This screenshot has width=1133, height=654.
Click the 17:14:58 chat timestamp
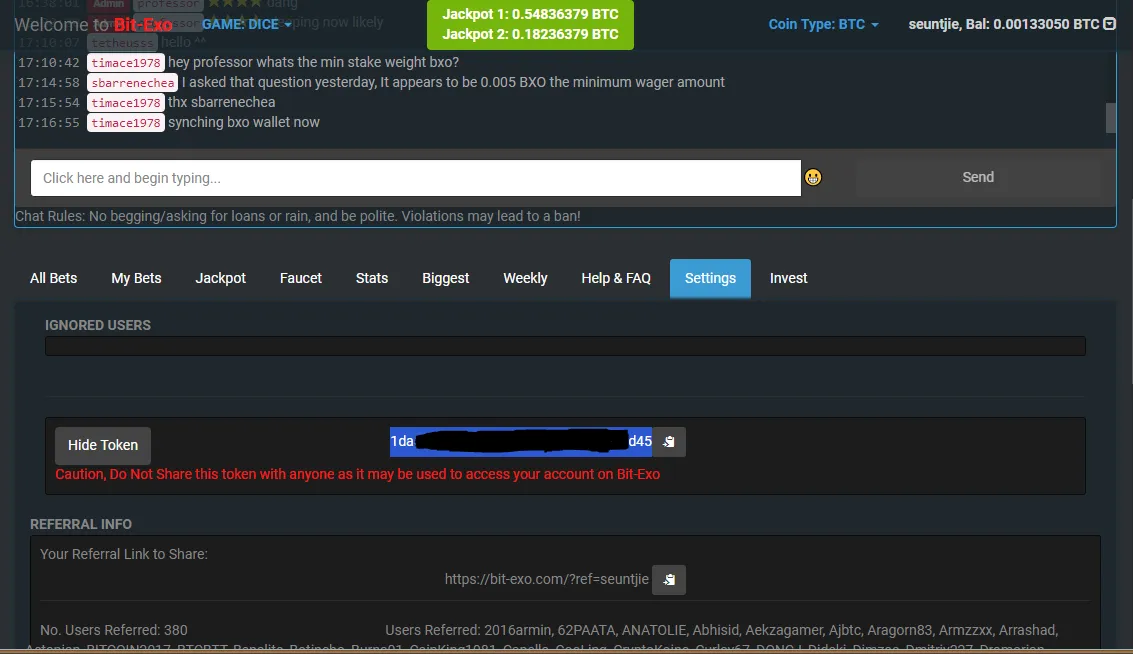(48, 82)
